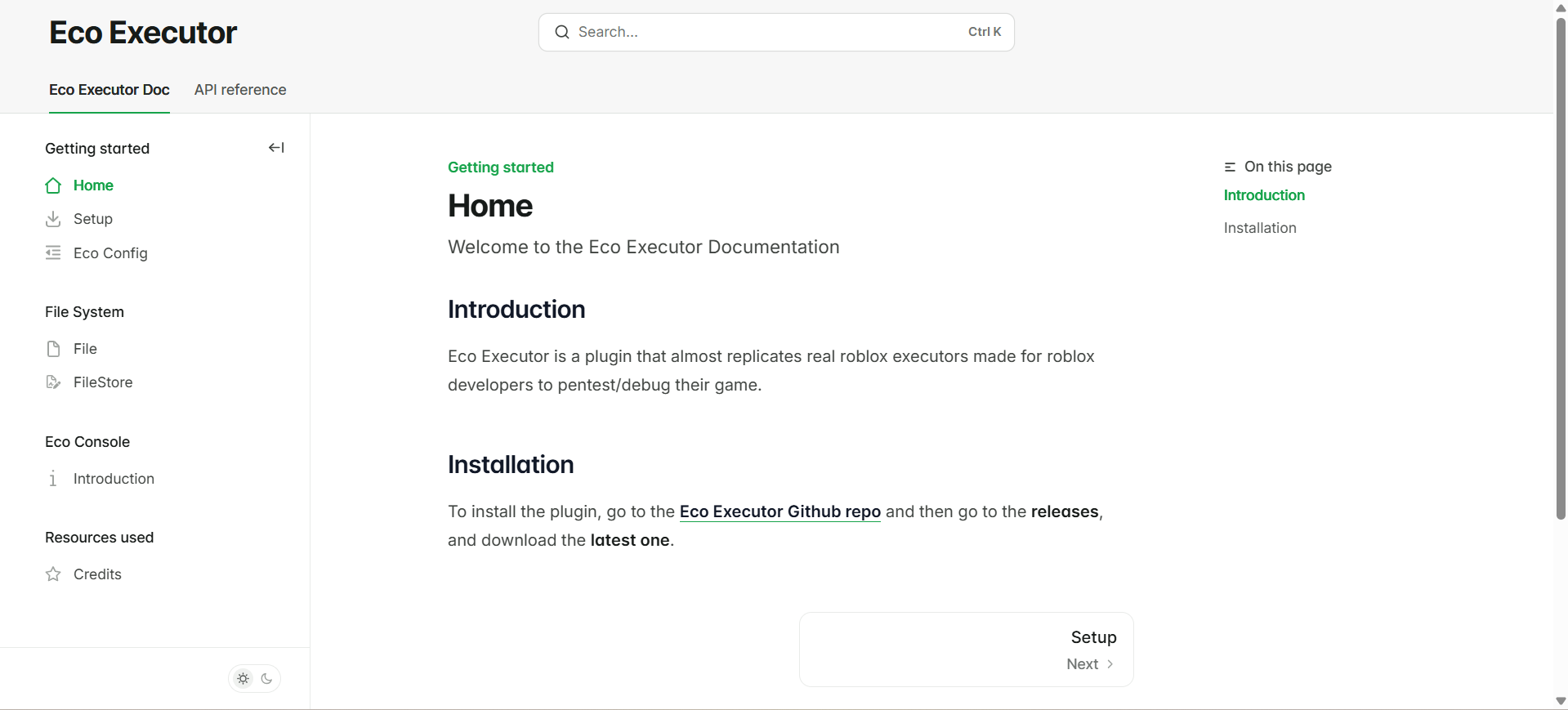
Task: Jump to Introduction in On this page
Action: (x=1264, y=195)
